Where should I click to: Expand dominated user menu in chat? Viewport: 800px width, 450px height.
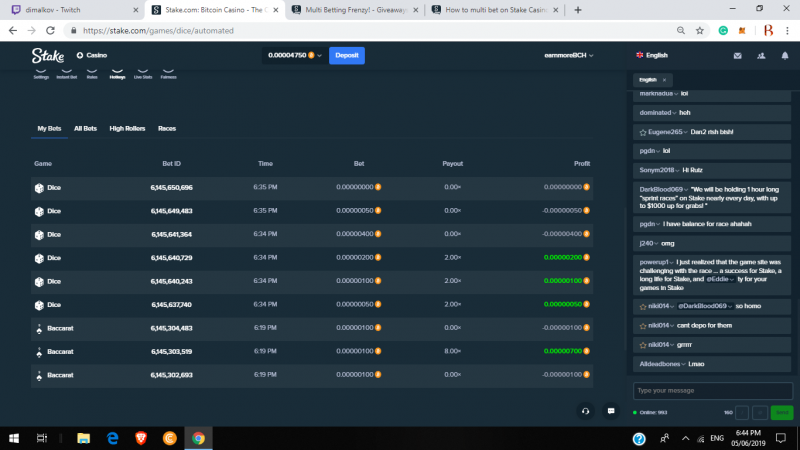tap(674, 113)
